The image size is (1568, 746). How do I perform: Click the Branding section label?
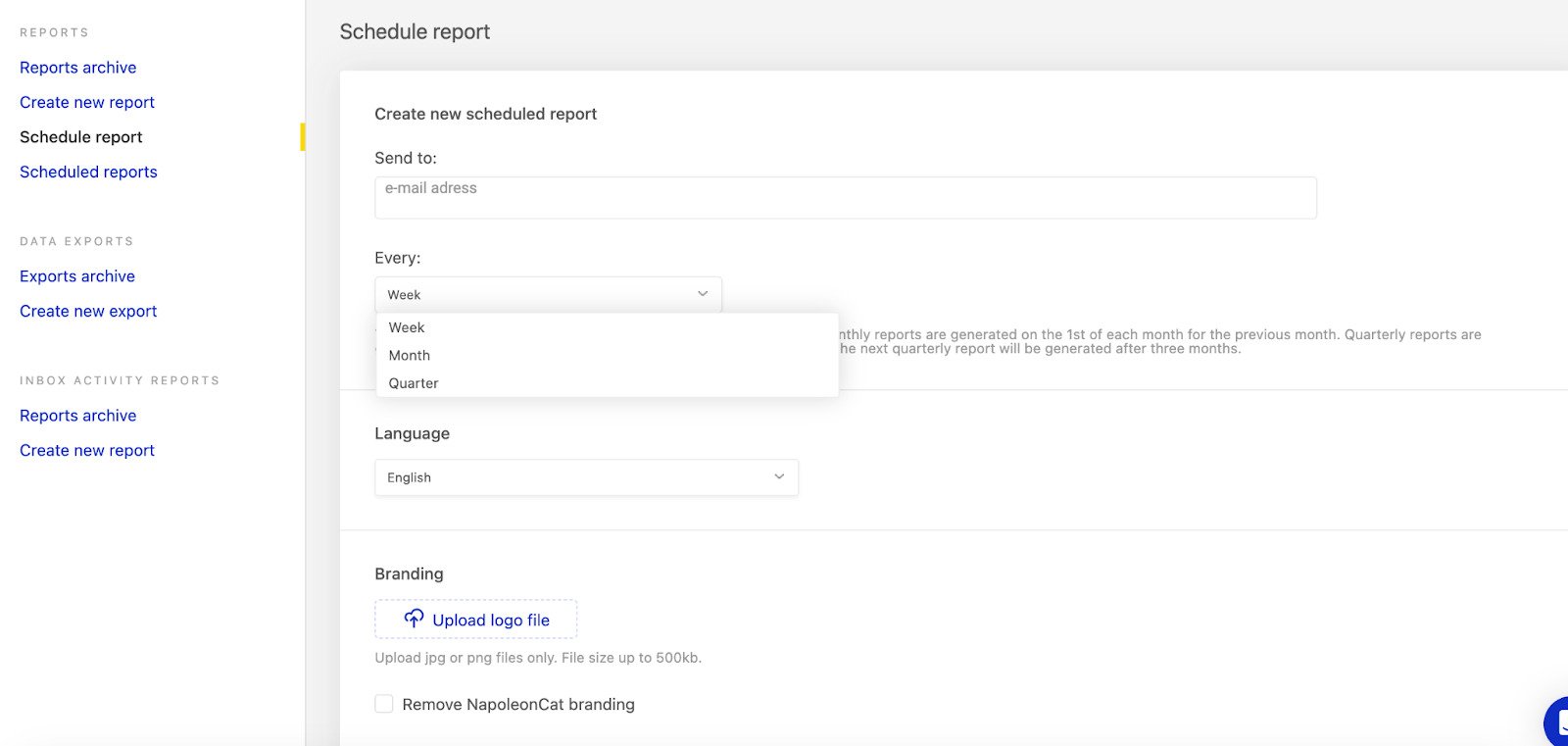[x=409, y=573]
